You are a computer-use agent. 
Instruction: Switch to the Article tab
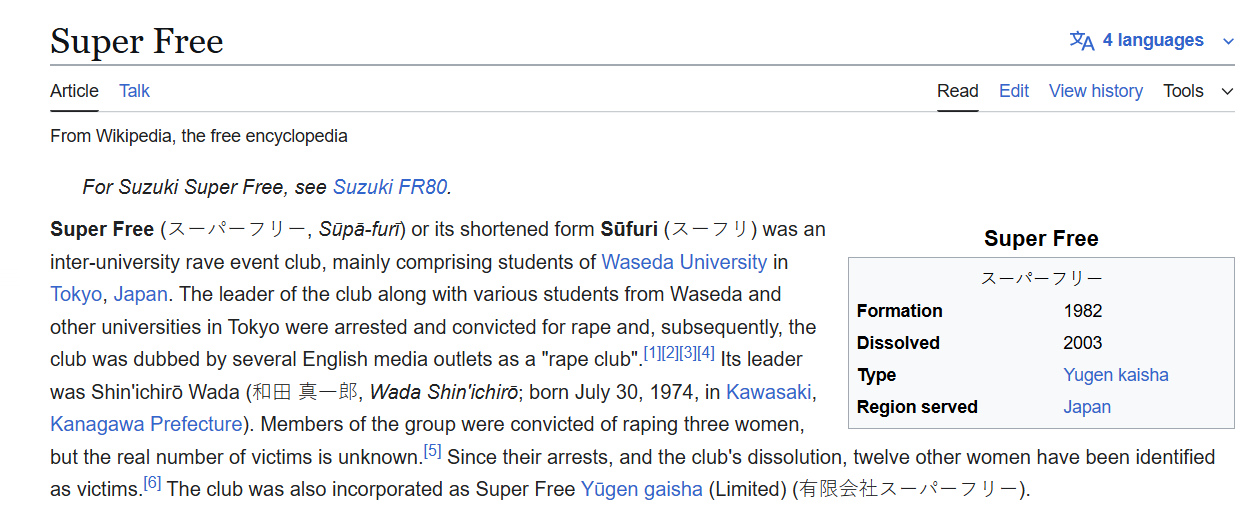pyautogui.click(x=75, y=91)
